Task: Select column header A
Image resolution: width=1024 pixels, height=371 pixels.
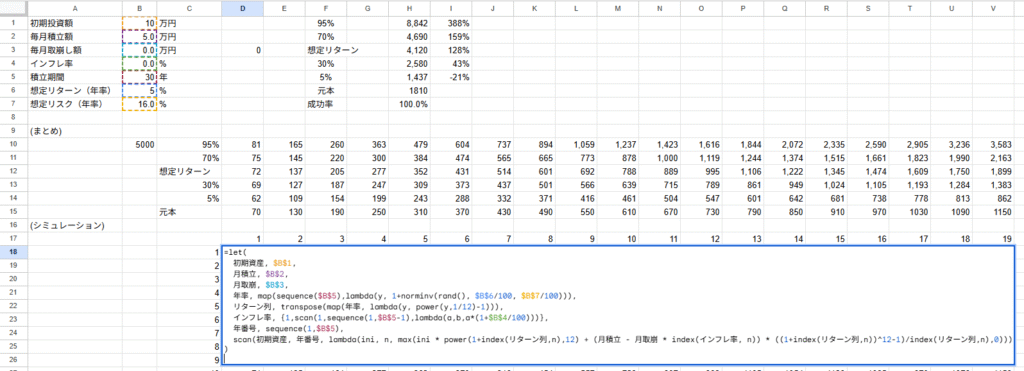Action: tap(74, 7)
